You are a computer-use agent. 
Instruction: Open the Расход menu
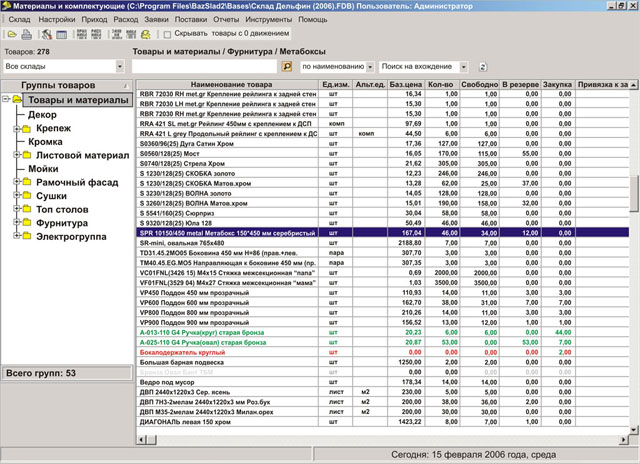(126, 19)
